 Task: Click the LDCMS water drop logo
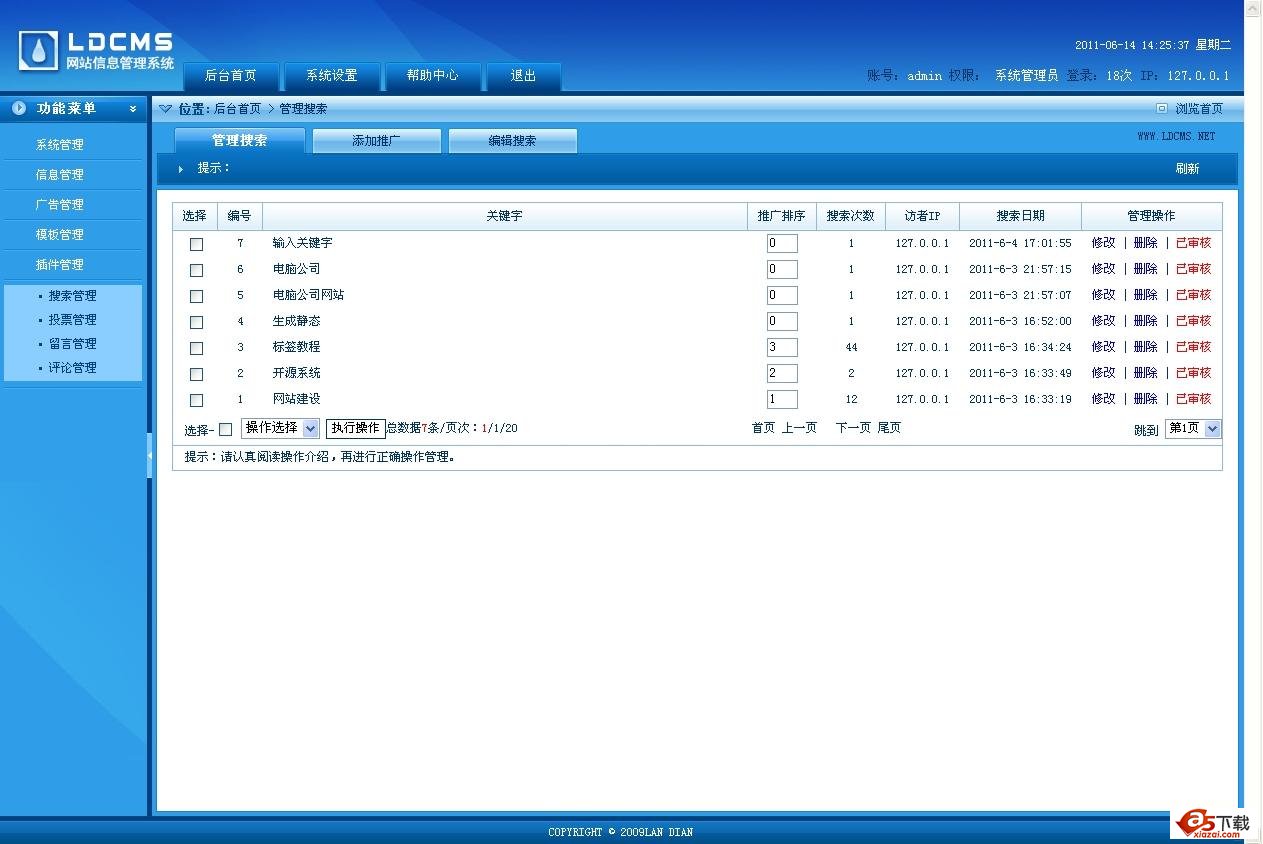38,50
